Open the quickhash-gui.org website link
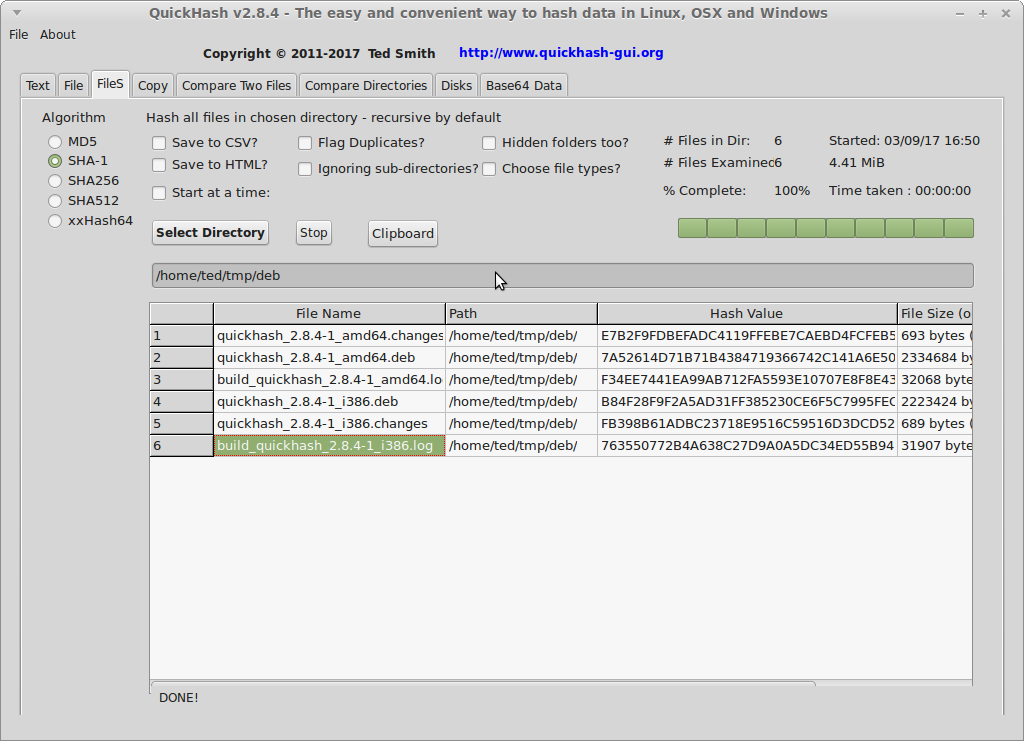This screenshot has height=741, width=1024. (x=561, y=52)
